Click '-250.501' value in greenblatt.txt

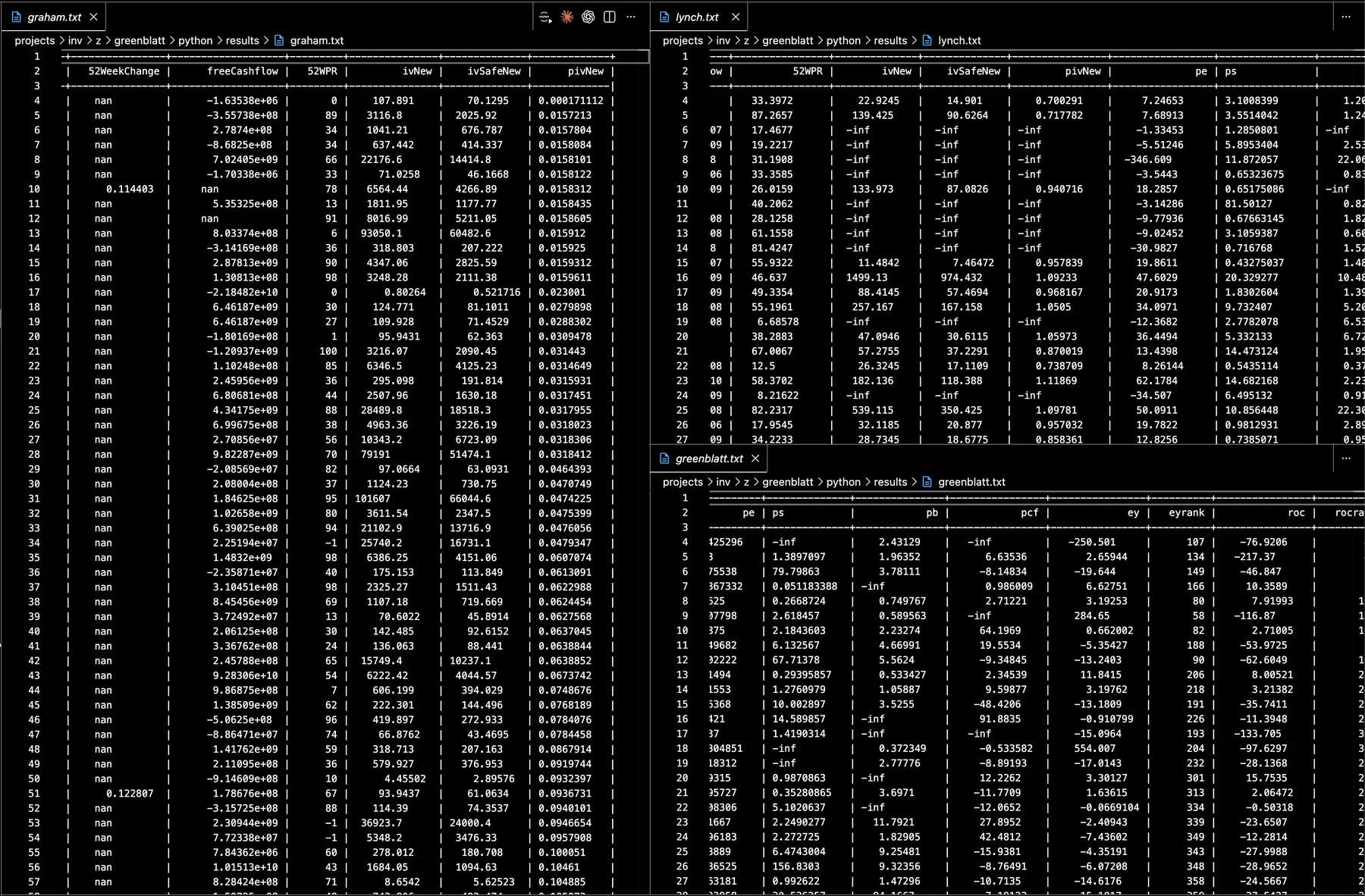[x=1092, y=543]
